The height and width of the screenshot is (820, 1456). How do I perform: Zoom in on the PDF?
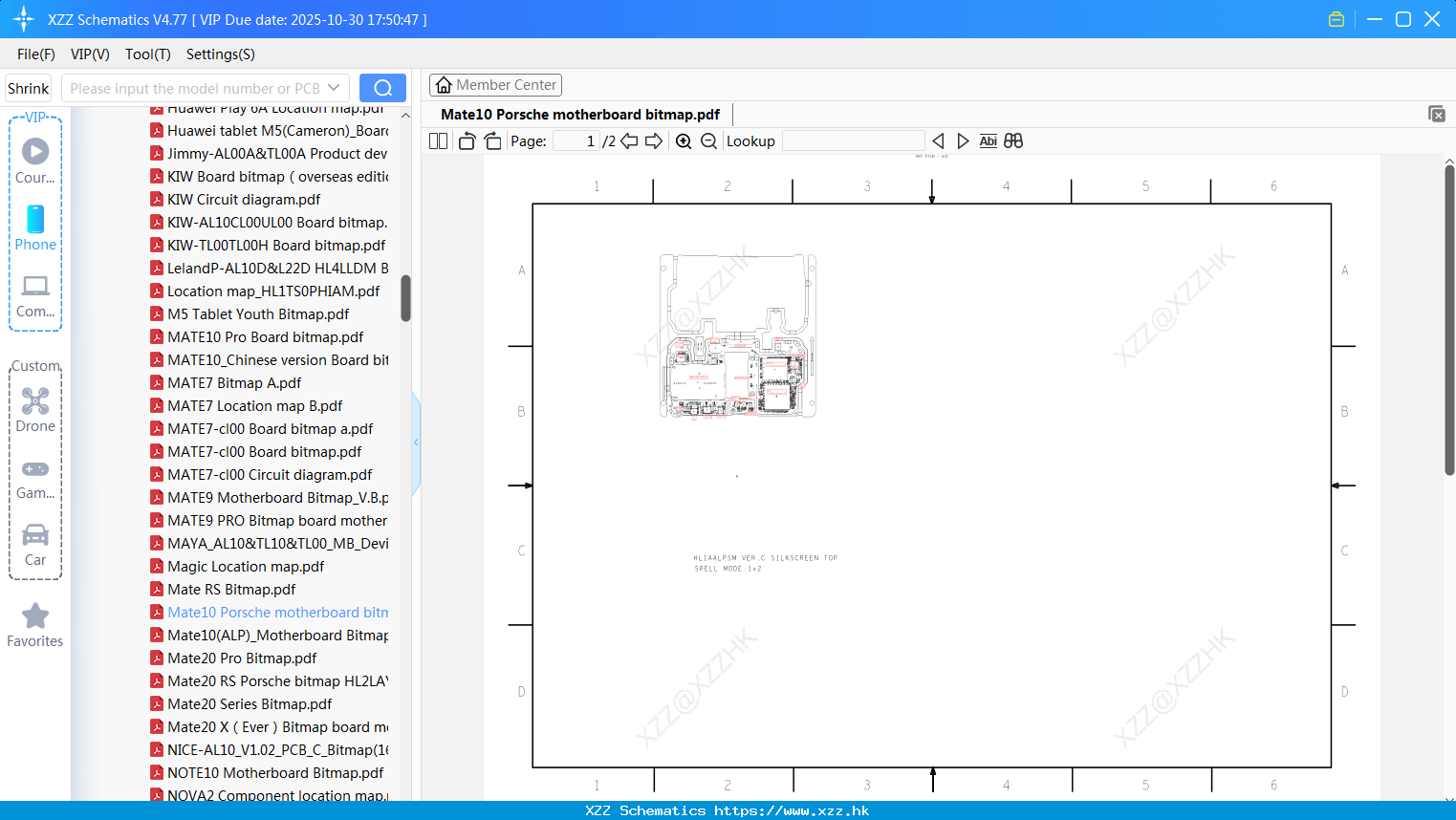click(x=684, y=141)
